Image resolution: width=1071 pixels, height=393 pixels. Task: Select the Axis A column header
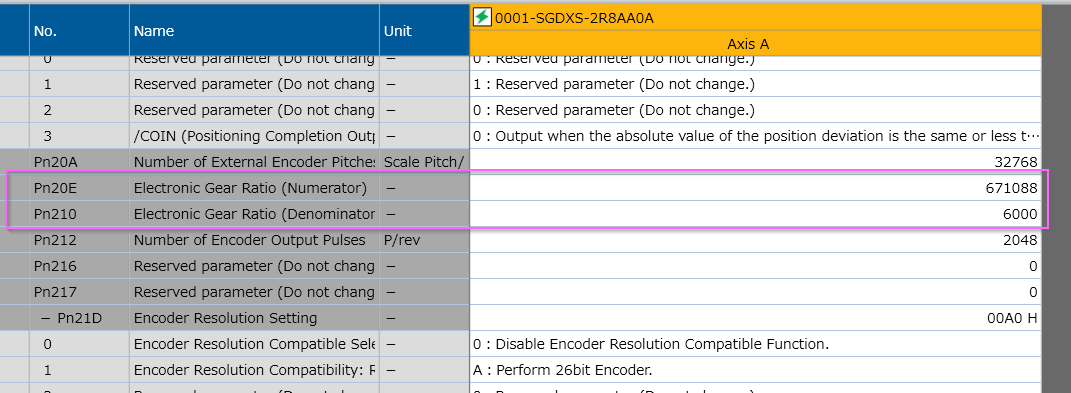[x=755, y=44]
